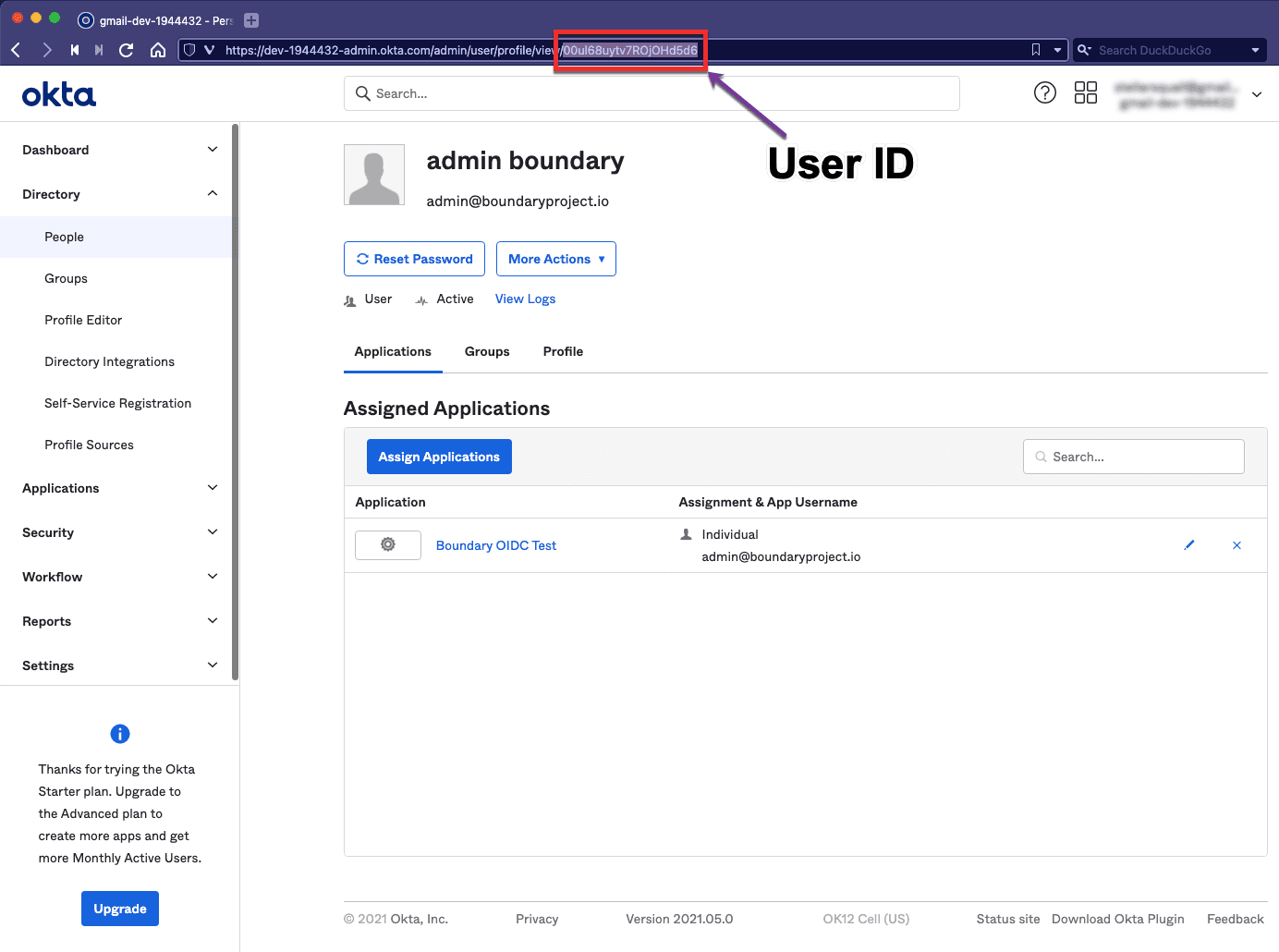Click the Reset Password button

click(414, 259)
